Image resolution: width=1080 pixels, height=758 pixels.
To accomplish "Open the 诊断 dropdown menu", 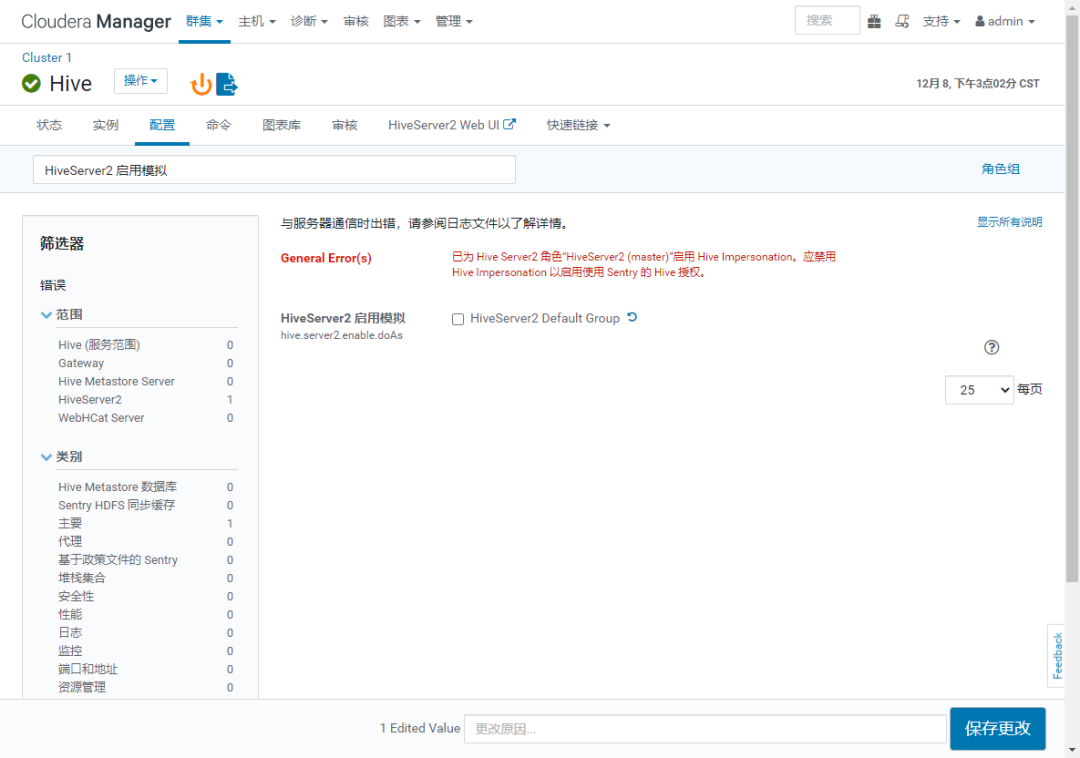I will 309,21.
